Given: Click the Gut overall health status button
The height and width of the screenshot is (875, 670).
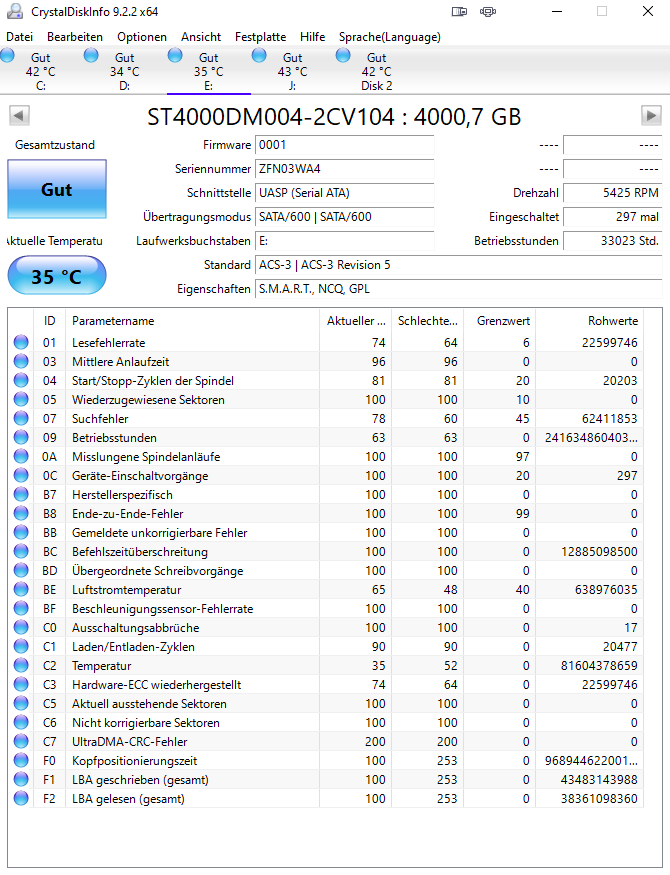Looking at the screenshot, I should (57, 189).
